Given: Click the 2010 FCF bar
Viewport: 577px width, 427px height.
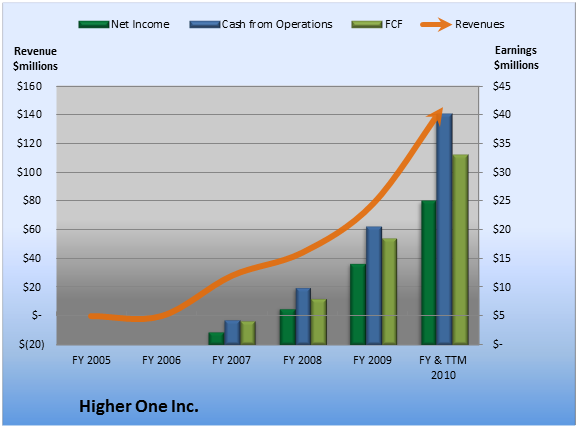Looking at the screenshot, I should pyautogui.click(x=460, y=250).
